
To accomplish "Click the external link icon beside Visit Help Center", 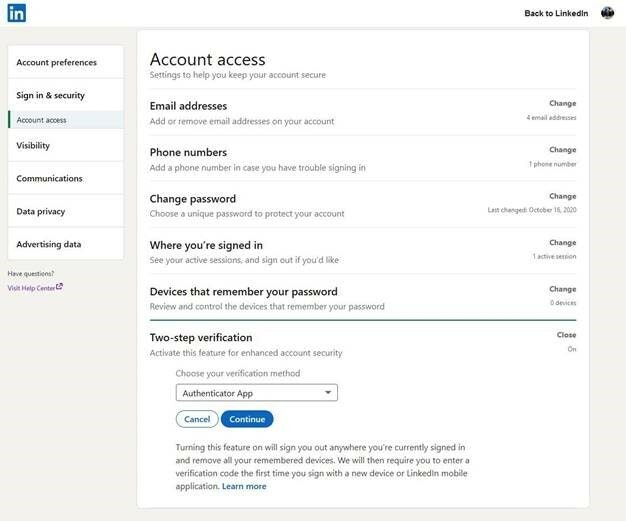I will point(60,287).
